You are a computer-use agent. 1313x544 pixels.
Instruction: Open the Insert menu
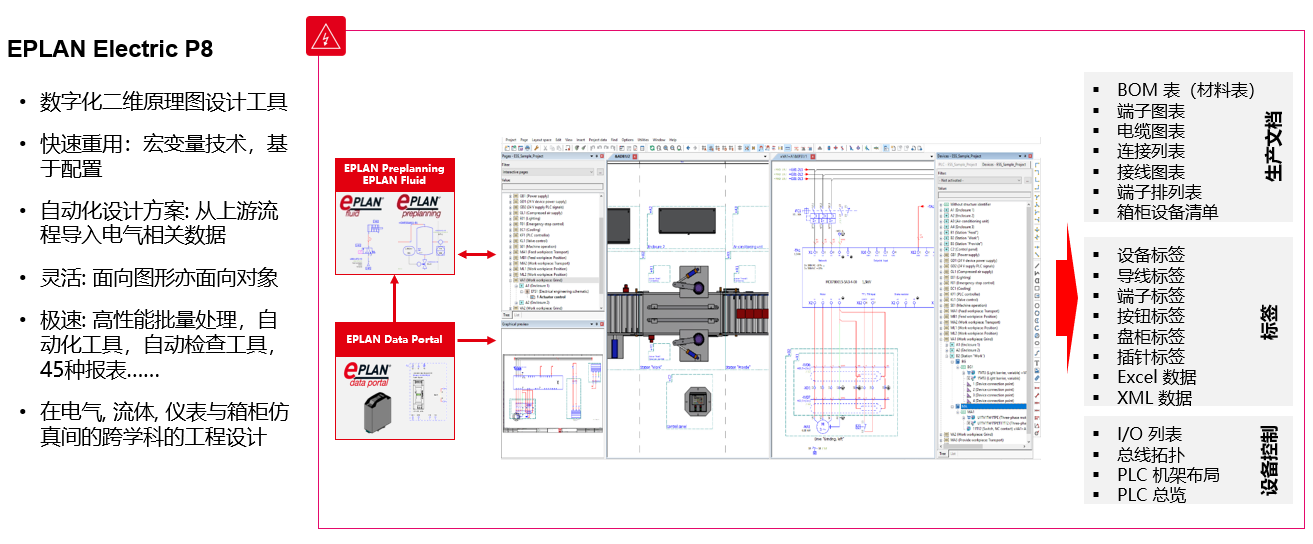[x=581, y=140]
